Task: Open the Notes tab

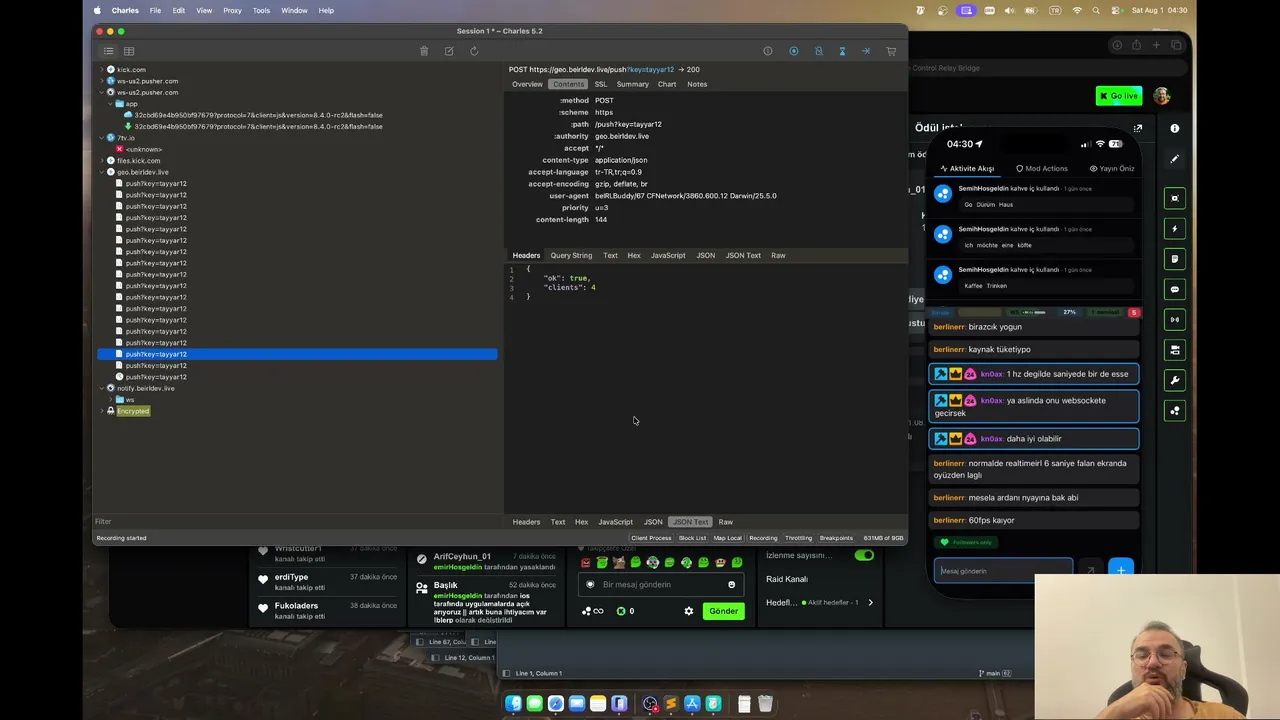Action: click(x=697, y=84)
